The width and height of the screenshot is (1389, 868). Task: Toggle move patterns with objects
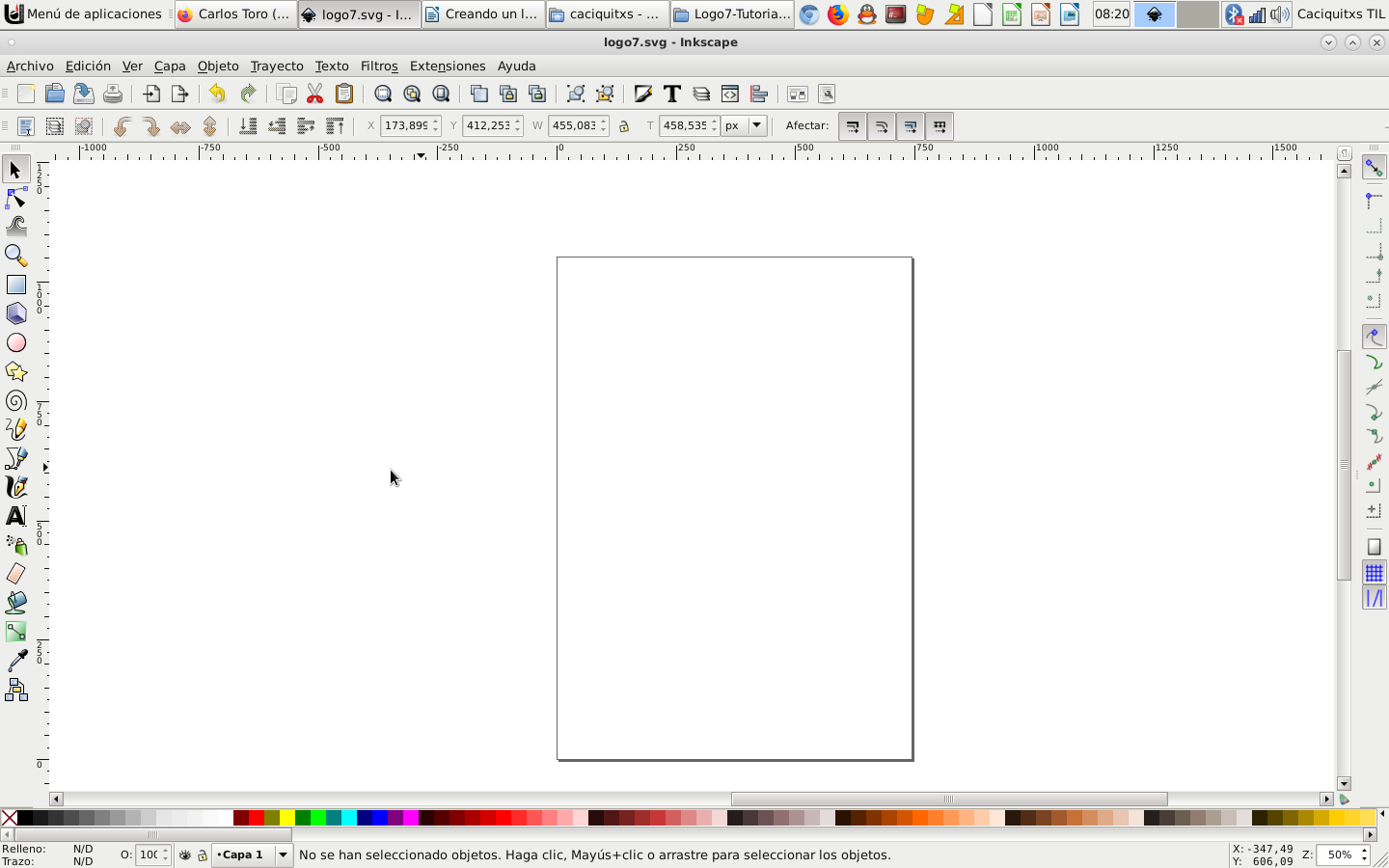[x=939, y=126]
